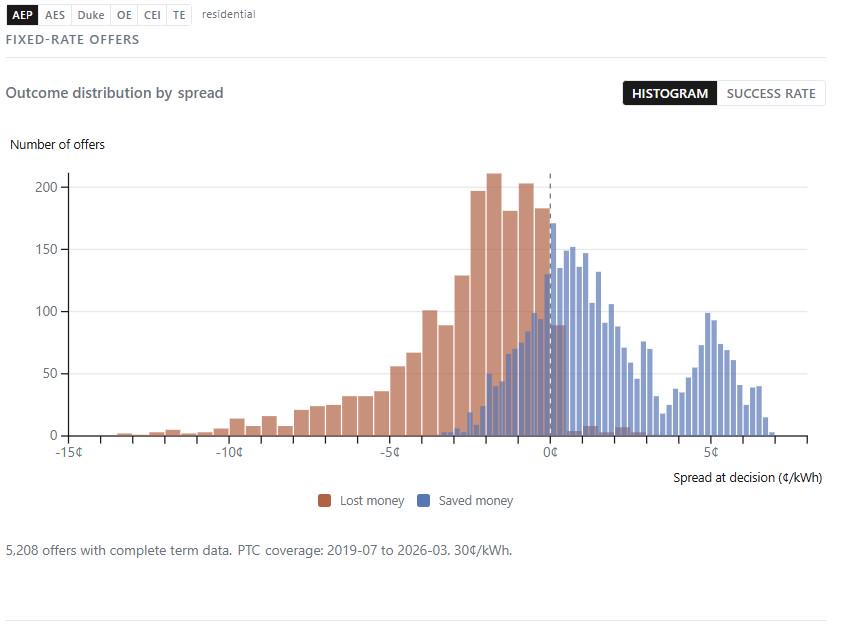Switch to the CEI utility tab
Screen dimensions: 847x641
pos(151,15)
